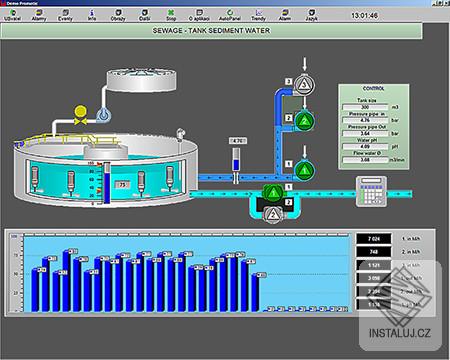
Task: Click the central hub on top of the tank
Action: click(x=106, y=151)
